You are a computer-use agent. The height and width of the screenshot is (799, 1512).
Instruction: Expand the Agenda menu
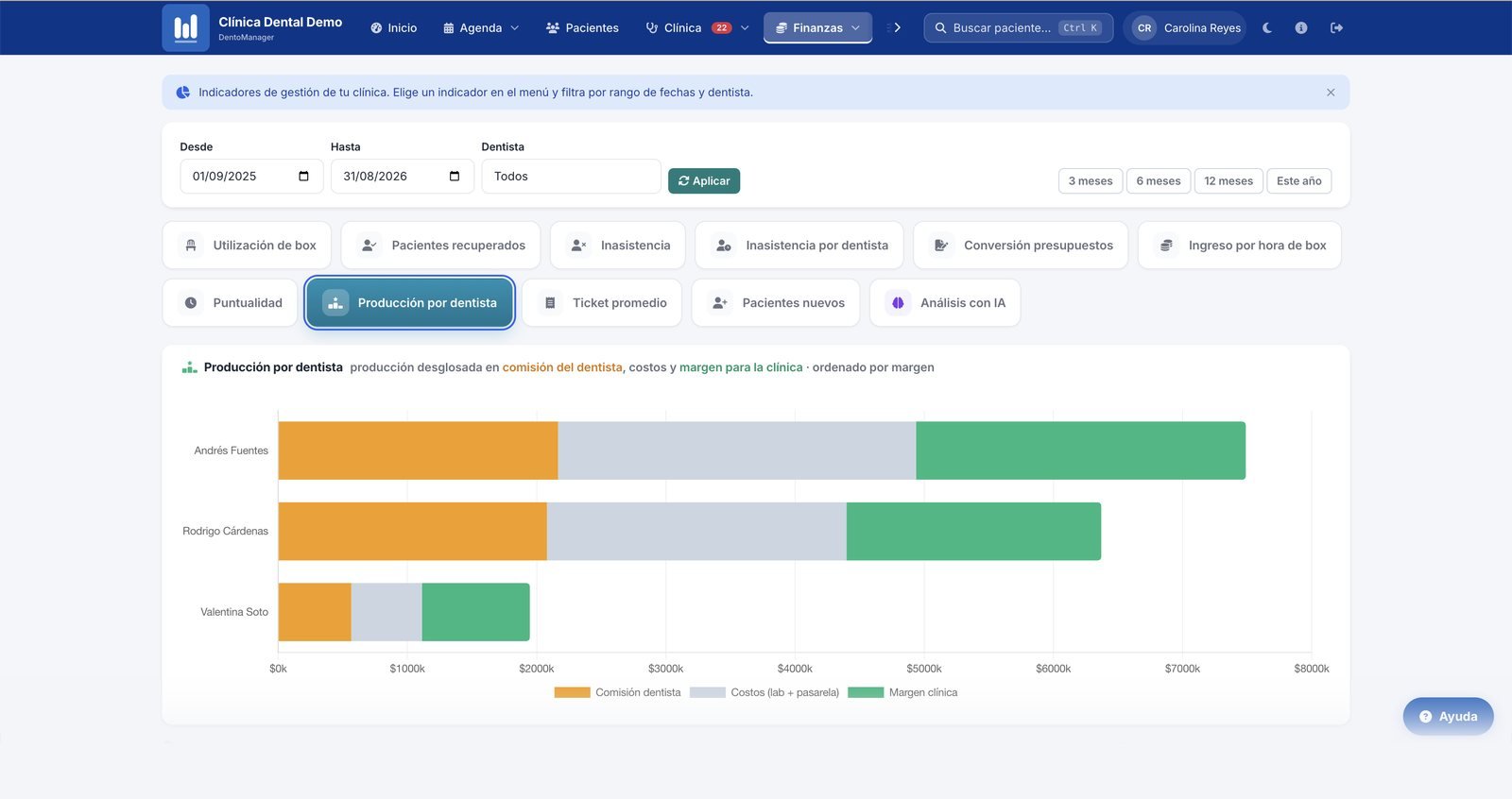point(481,28)
